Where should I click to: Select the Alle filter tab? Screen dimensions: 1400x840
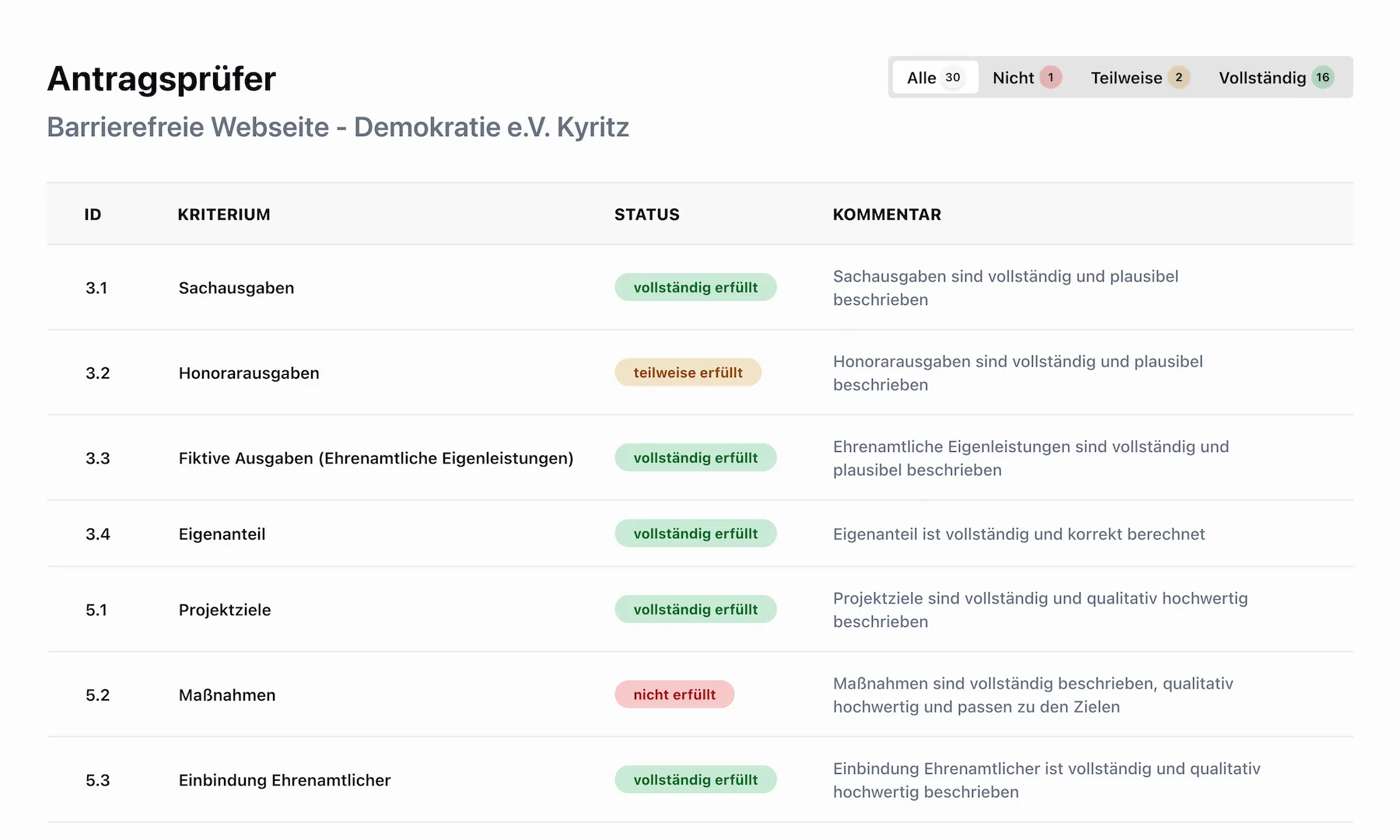[934, 78]
